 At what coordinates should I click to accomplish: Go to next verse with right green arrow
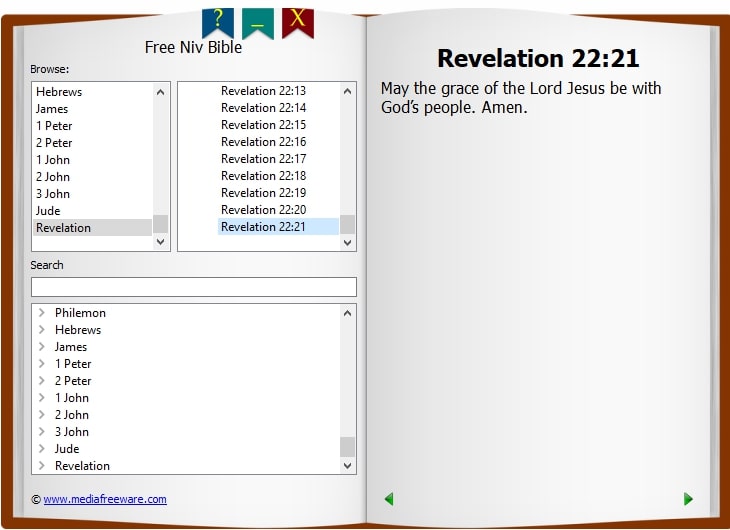pyautogui.click(x=688, y=499)
